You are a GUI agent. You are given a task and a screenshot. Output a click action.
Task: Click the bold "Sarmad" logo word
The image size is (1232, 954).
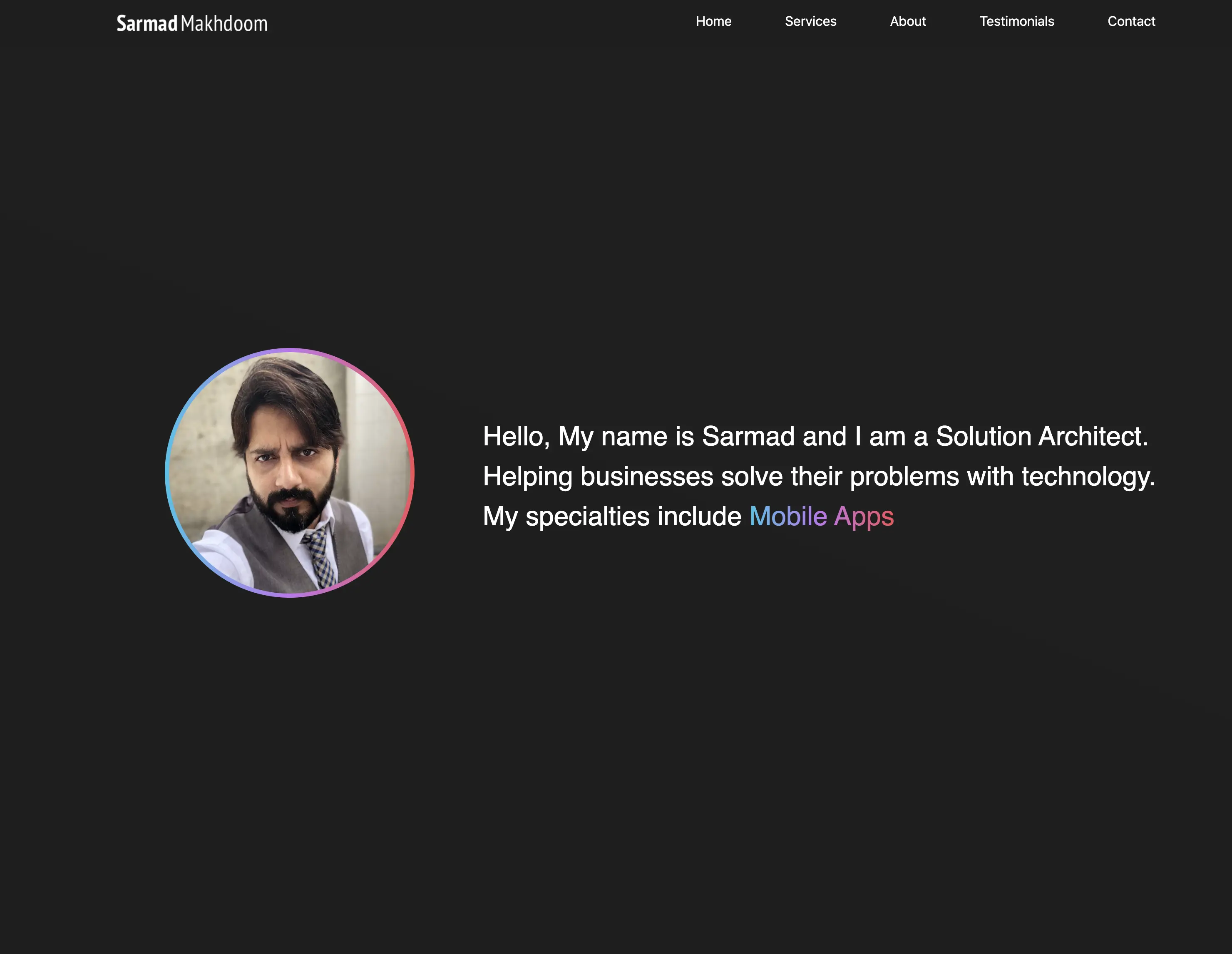[x=147, y=24]
